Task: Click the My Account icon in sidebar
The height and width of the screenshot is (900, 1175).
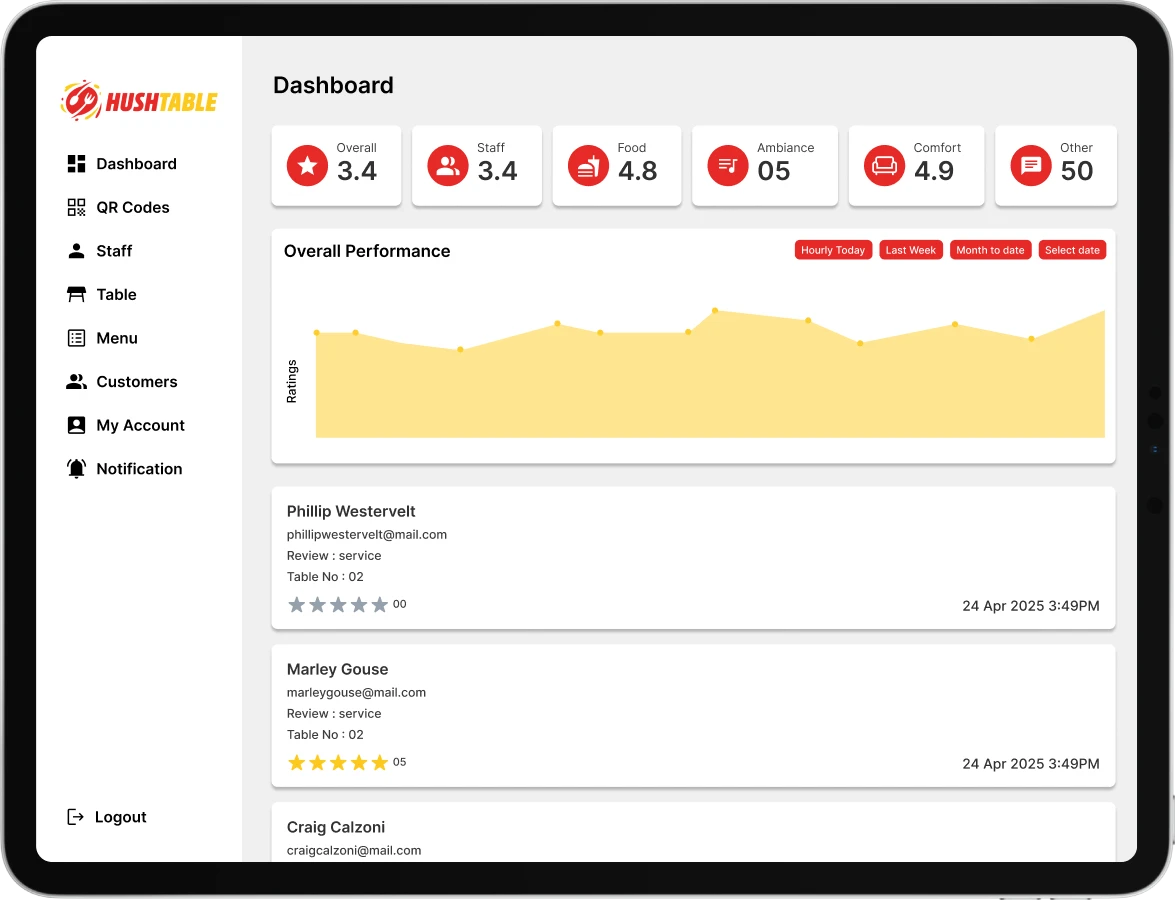Action: point(76,425)
